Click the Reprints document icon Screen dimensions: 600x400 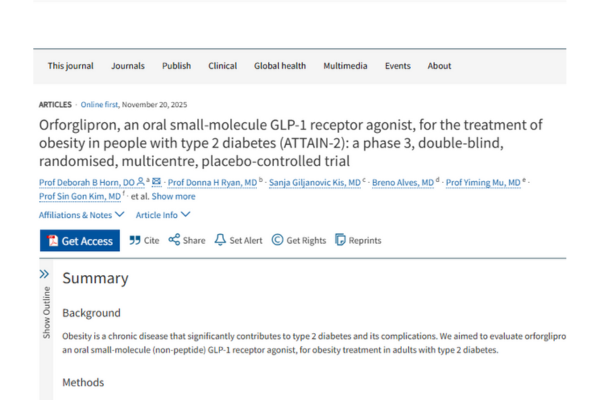tap(341, 240)
